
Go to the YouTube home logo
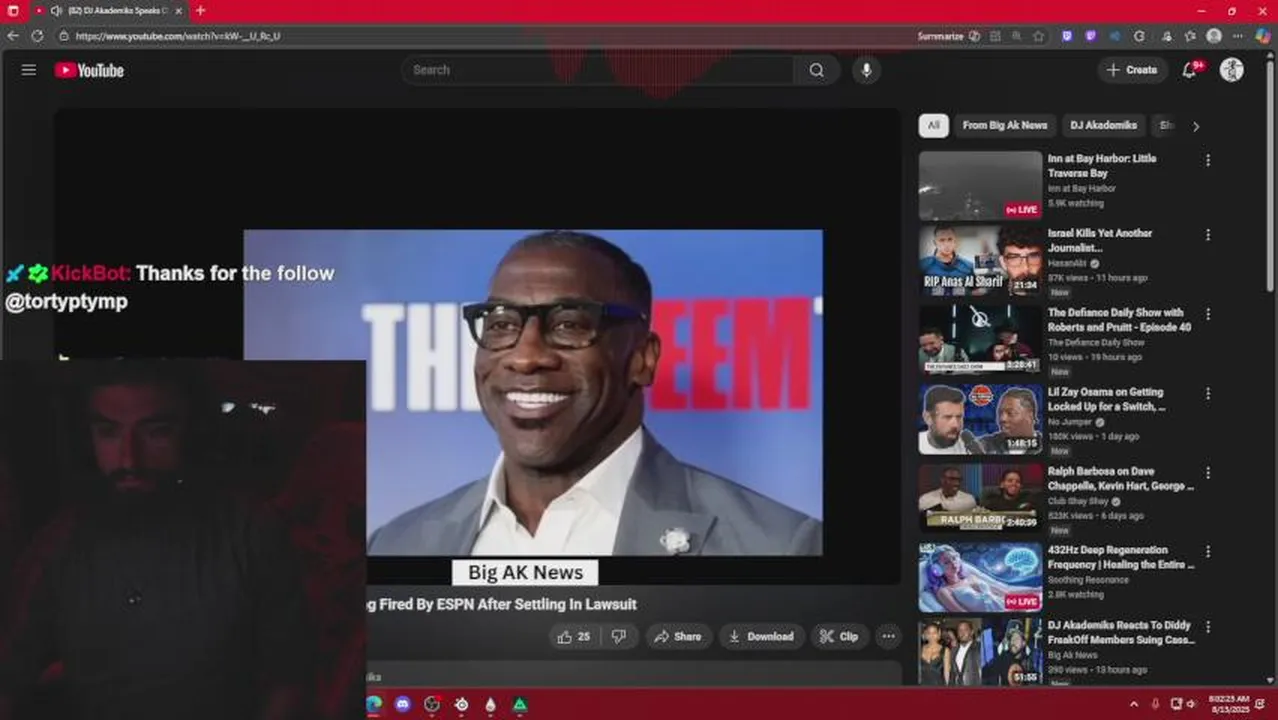click(x=89, y=70)
